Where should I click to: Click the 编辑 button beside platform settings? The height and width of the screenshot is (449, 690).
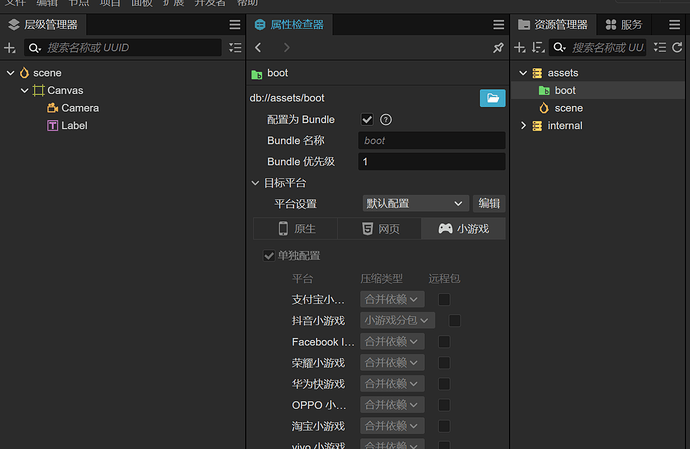(x=489, y=203)
